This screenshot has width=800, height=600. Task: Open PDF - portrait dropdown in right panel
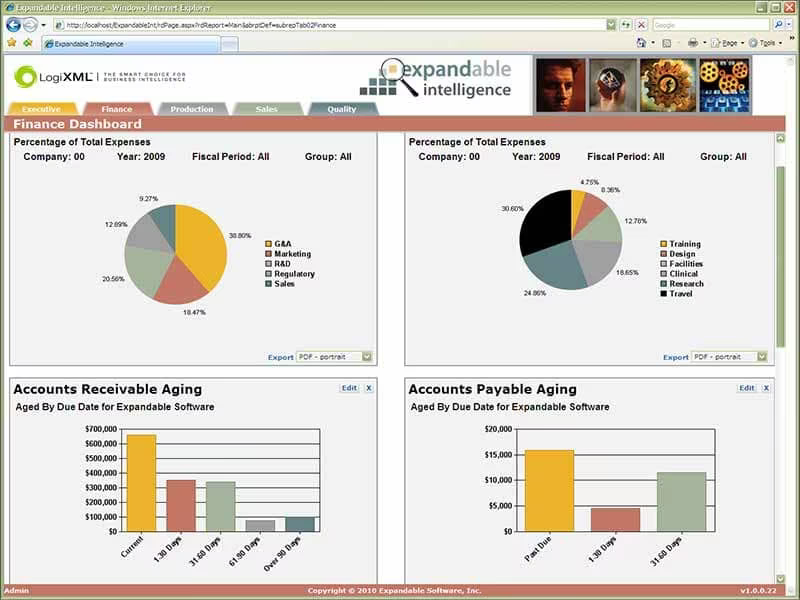coord(729,357)
